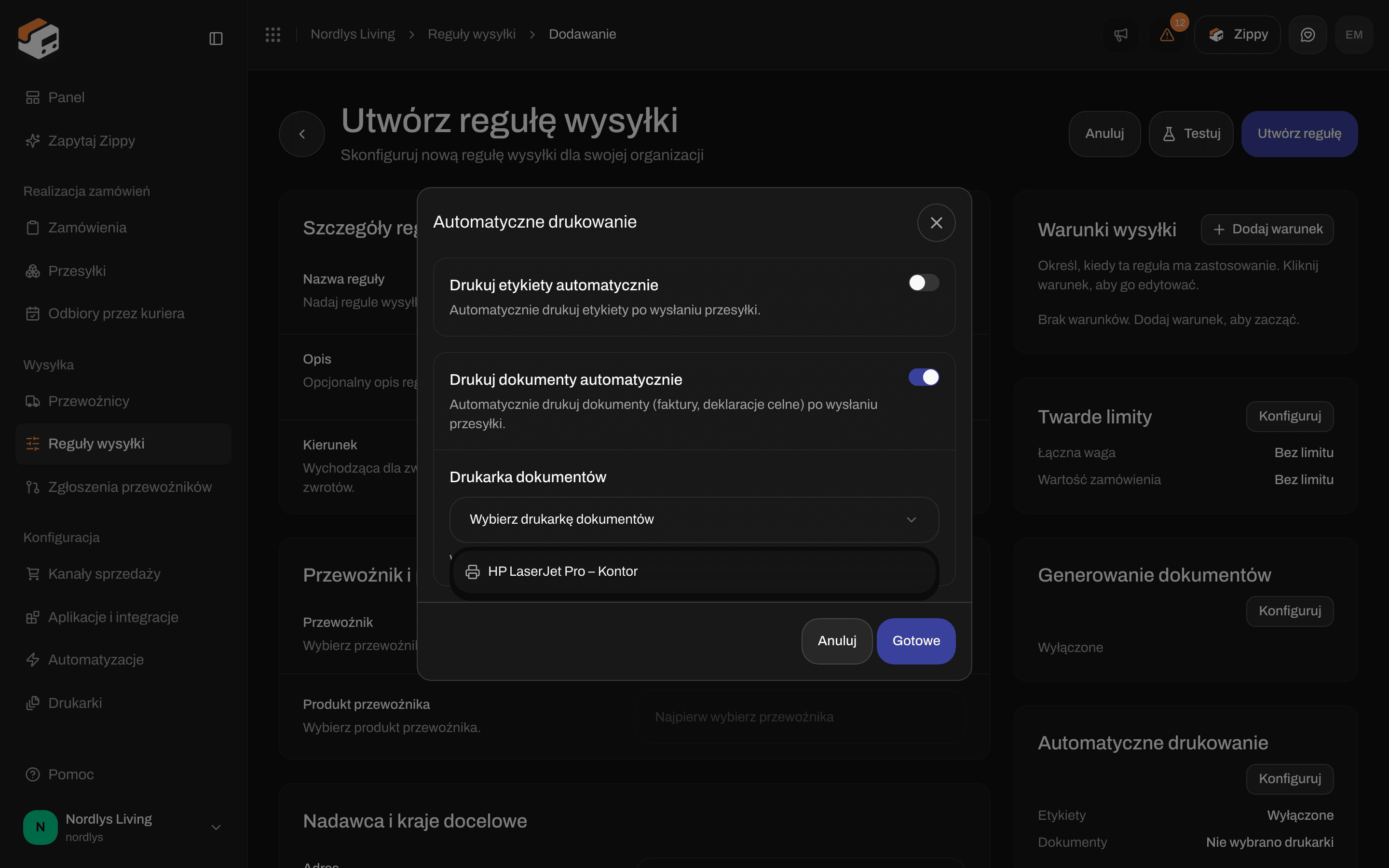Screen dimensions: 1389x868
Task: Open the chat support icon
Action: [1307, 34]
